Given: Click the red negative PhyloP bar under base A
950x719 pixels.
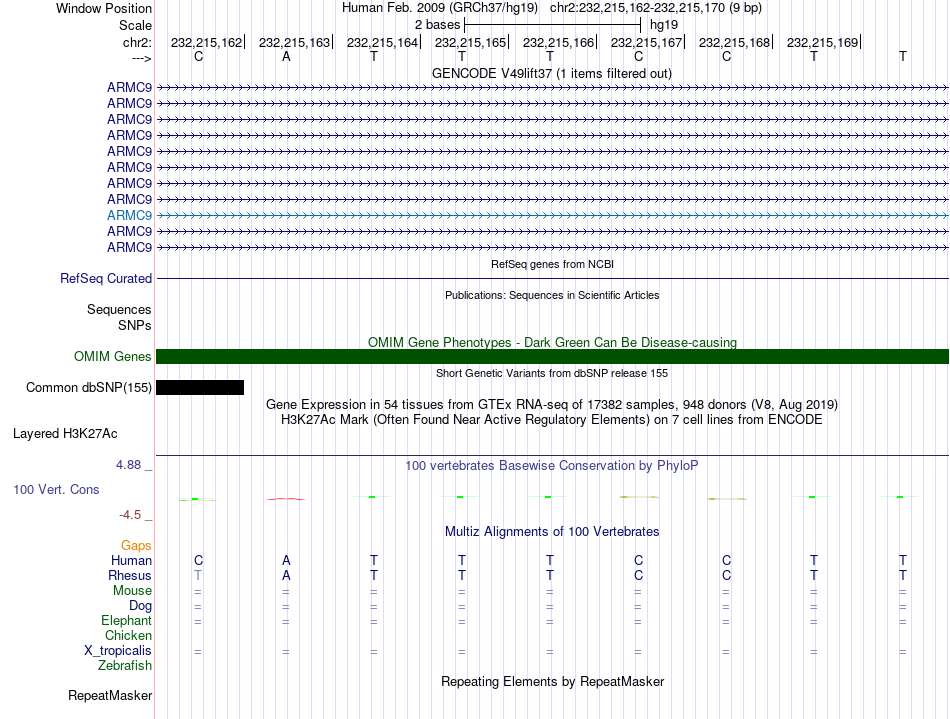Looking at the screenshot, I should point(286,499).
